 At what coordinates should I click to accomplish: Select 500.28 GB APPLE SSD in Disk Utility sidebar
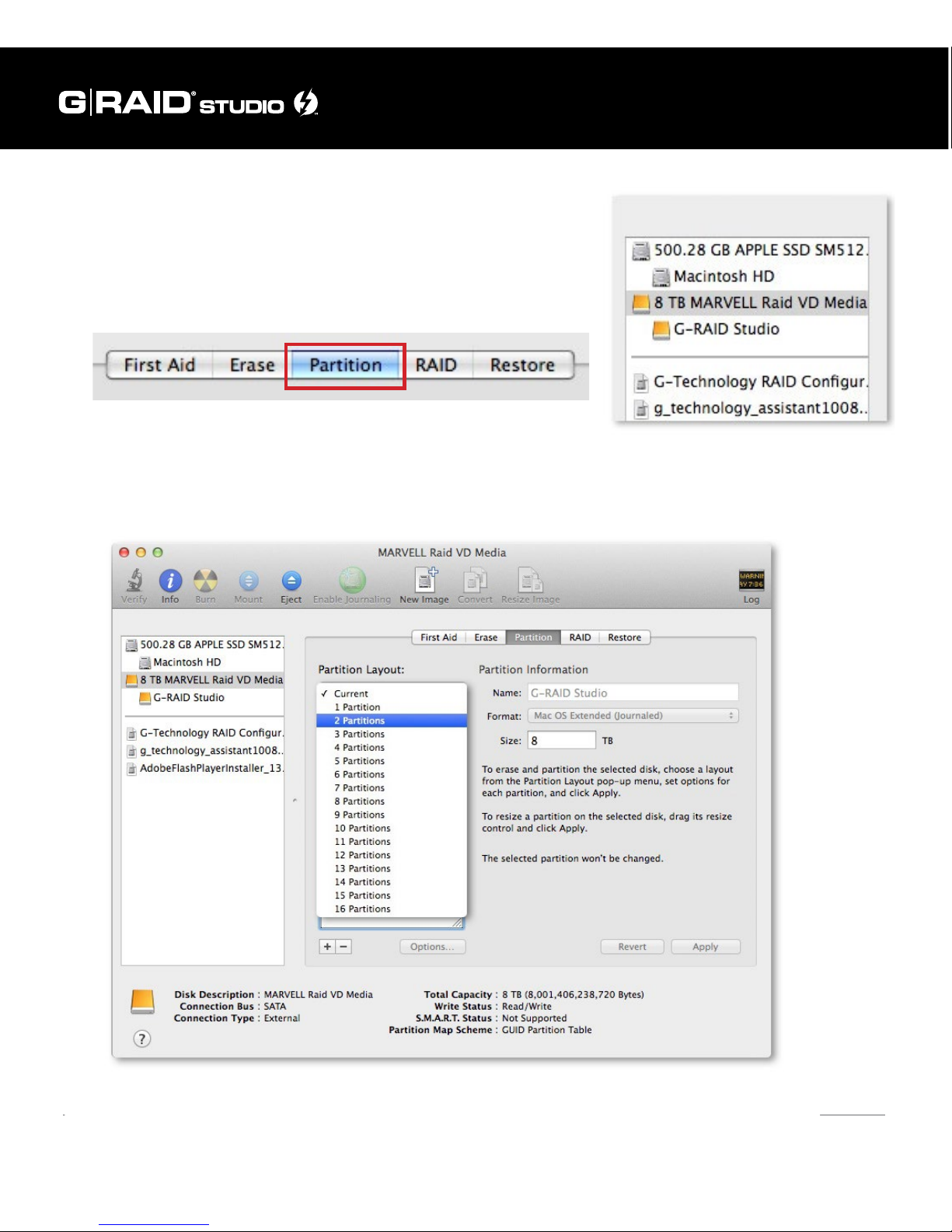point(203,644)
